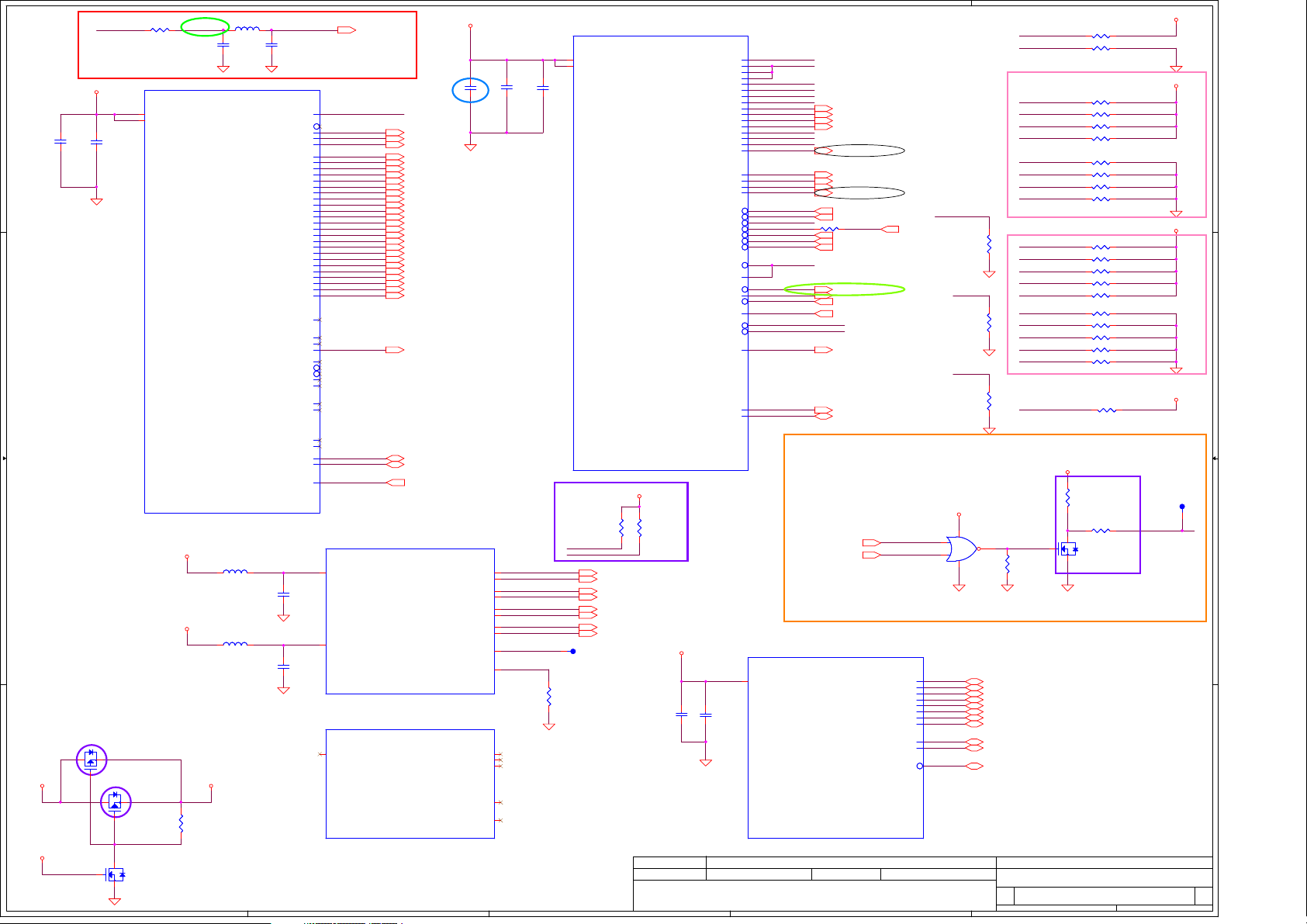Select the block with crossed no-connect pins
1307x924 pixels.
point(410,784)
